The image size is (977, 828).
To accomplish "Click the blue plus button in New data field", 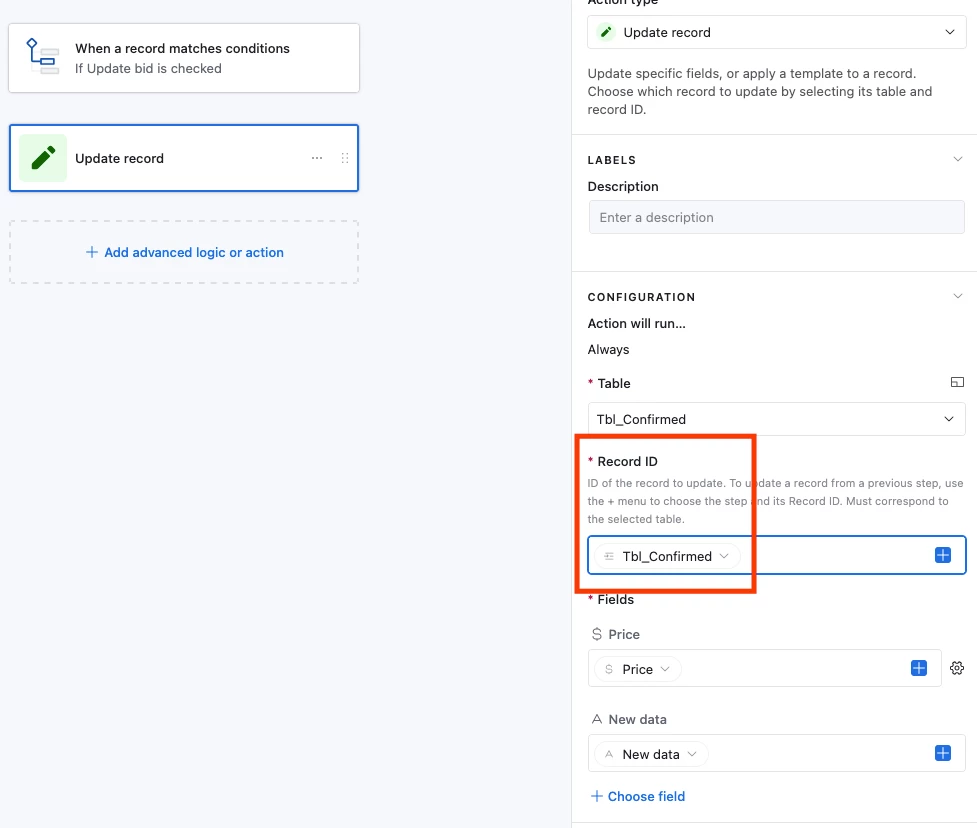I will pyautogui.click(x=943, y=753).
